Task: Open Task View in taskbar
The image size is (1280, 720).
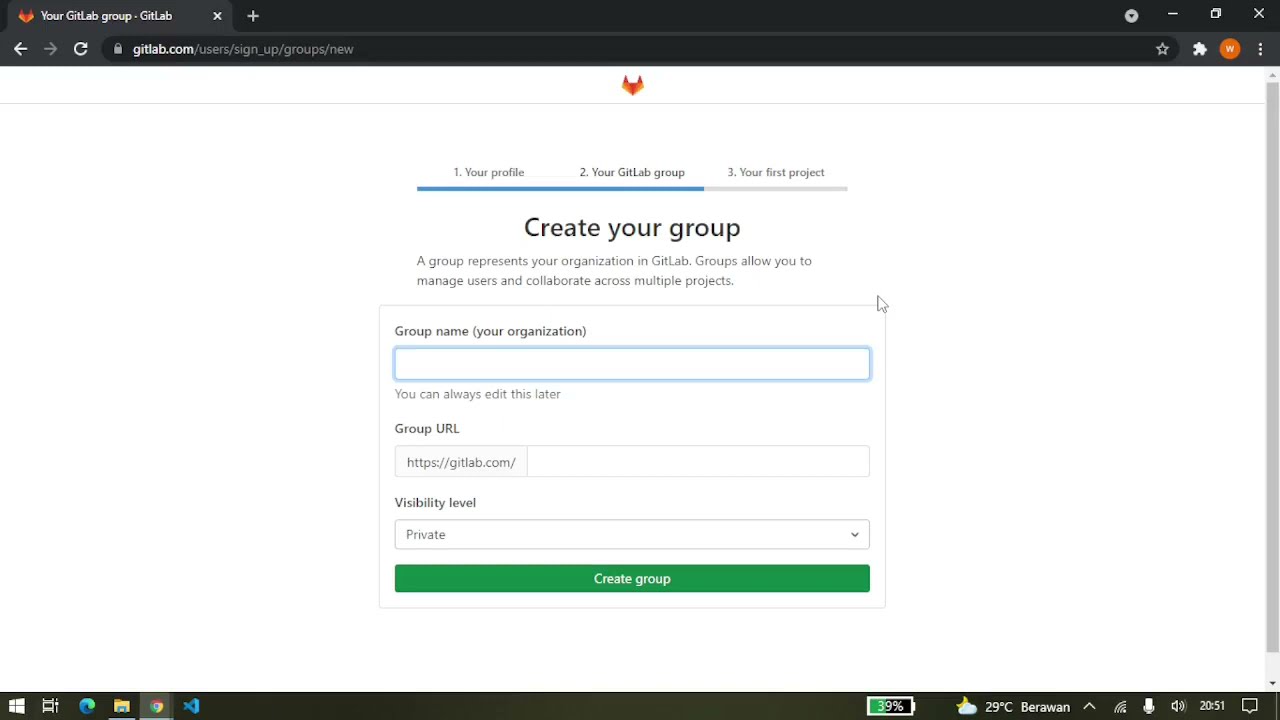Action: [50, 706]
